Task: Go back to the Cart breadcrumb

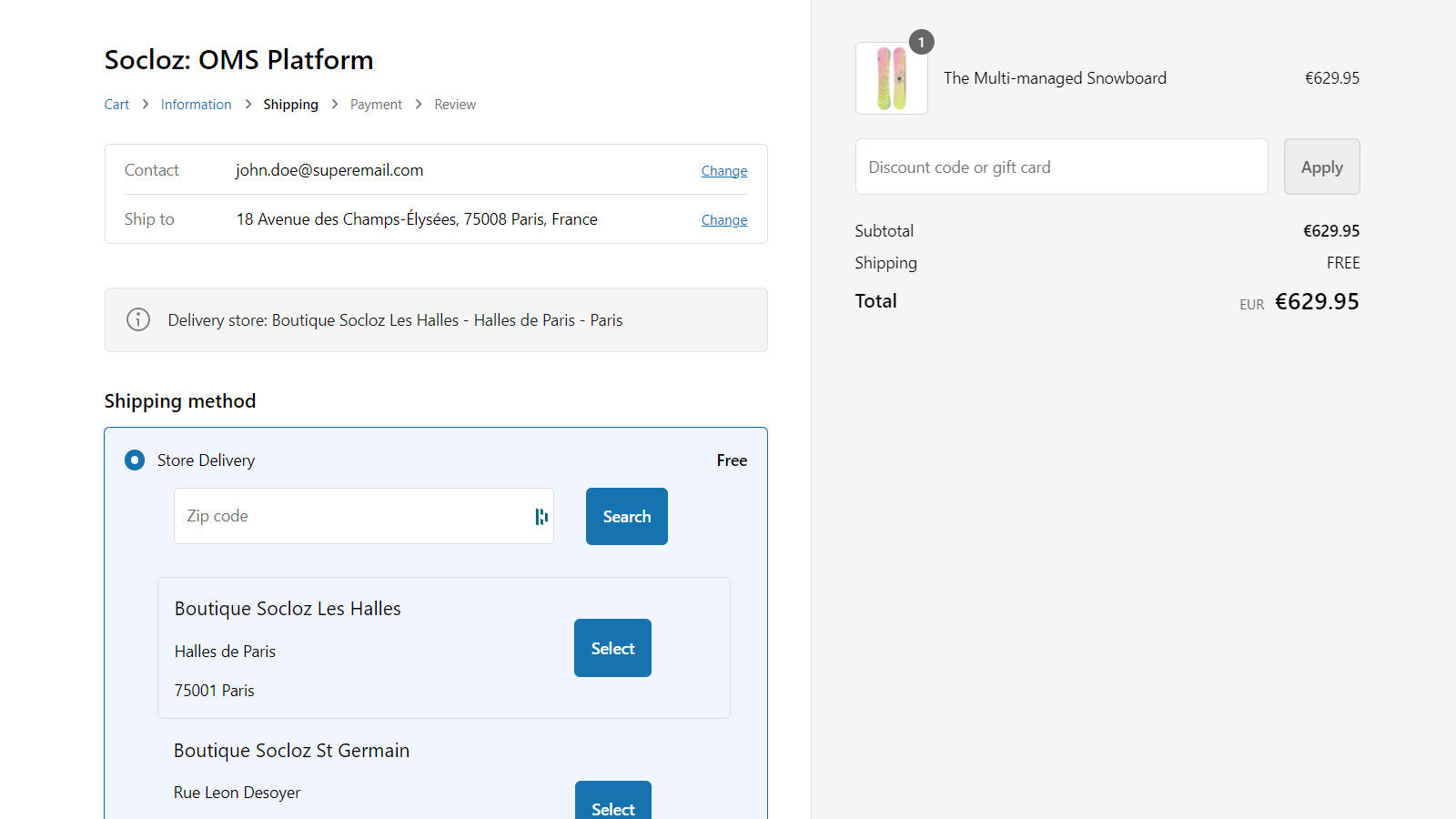Action: 116,105
